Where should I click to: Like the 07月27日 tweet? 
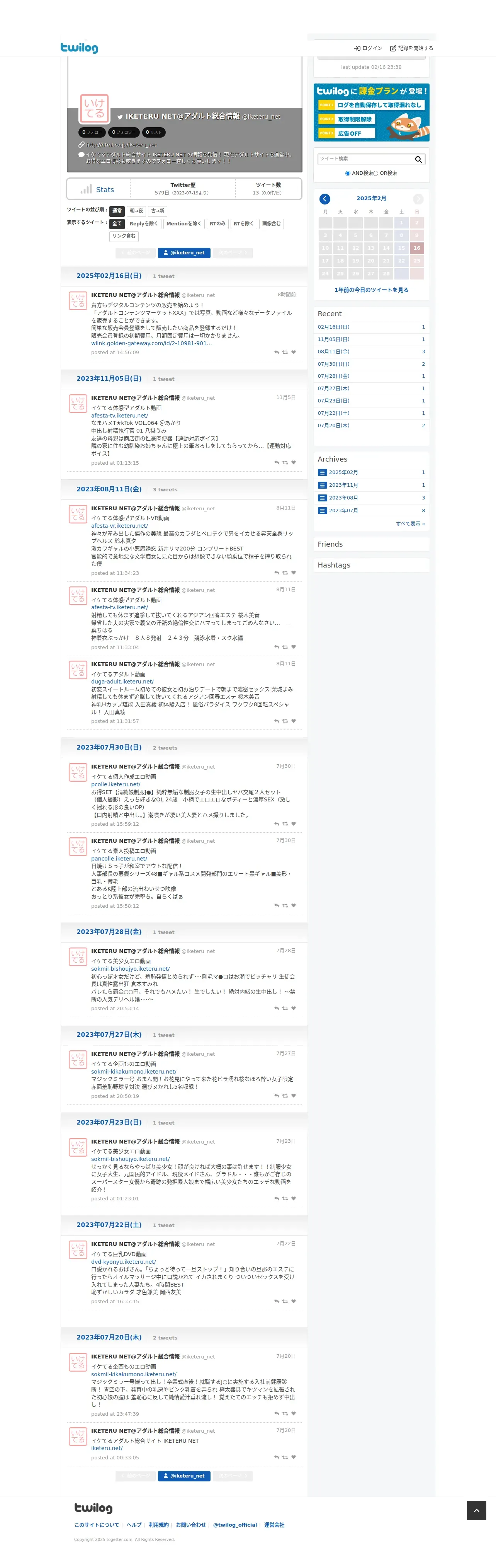tap(293, 1096)
